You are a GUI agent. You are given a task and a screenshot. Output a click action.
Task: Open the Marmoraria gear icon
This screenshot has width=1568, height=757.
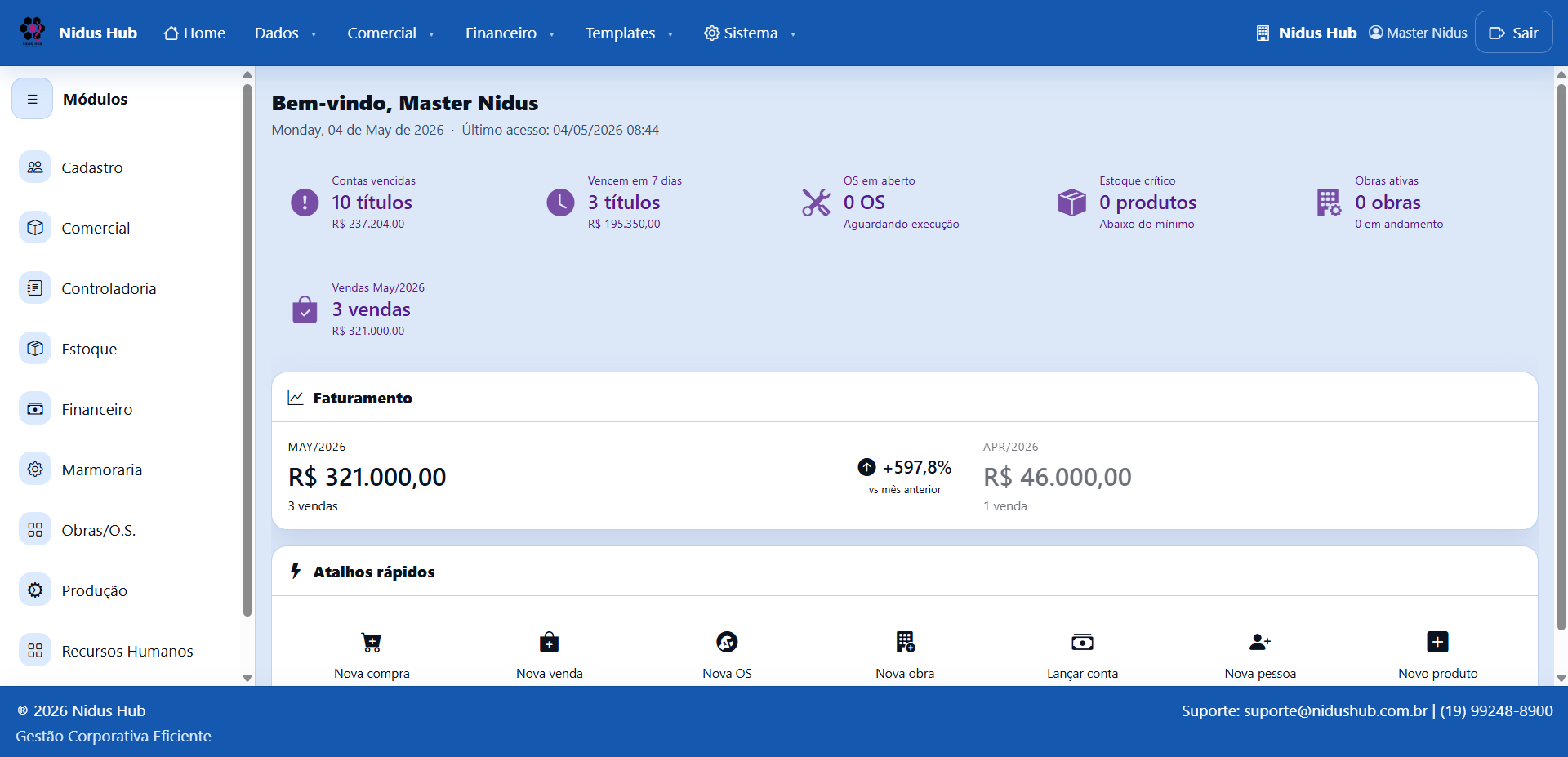click(35, 470)
